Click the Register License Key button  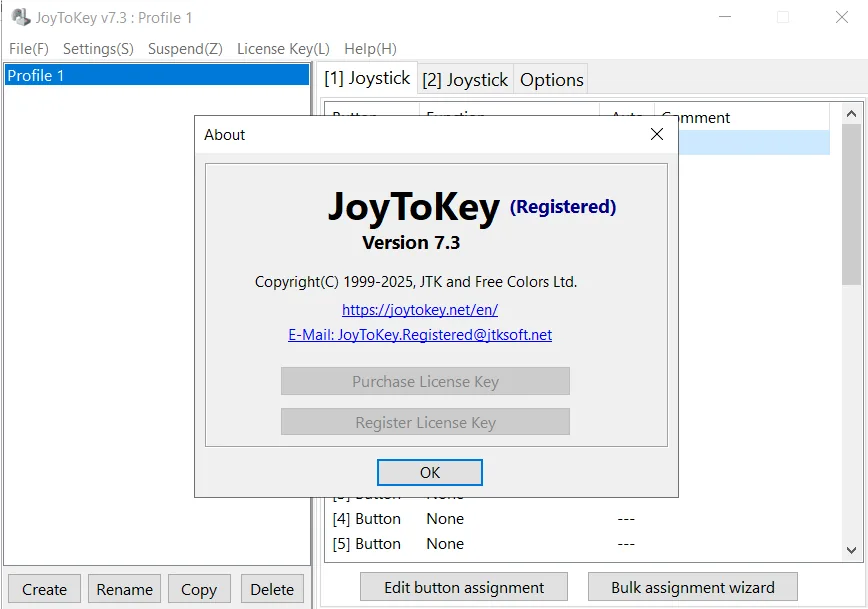pos(425,422)
